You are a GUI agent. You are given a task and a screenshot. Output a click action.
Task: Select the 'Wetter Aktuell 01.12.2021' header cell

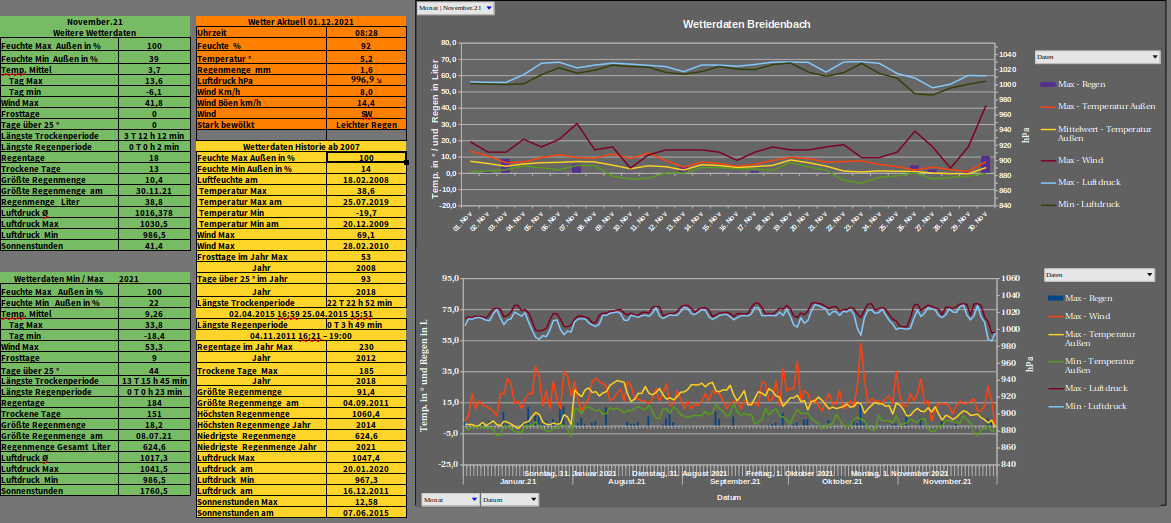(x=301, y=22)
